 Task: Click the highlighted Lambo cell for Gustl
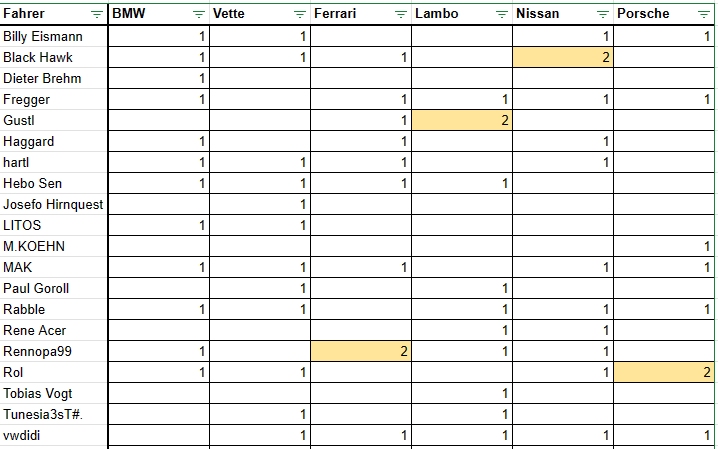[x=461, y=120]
